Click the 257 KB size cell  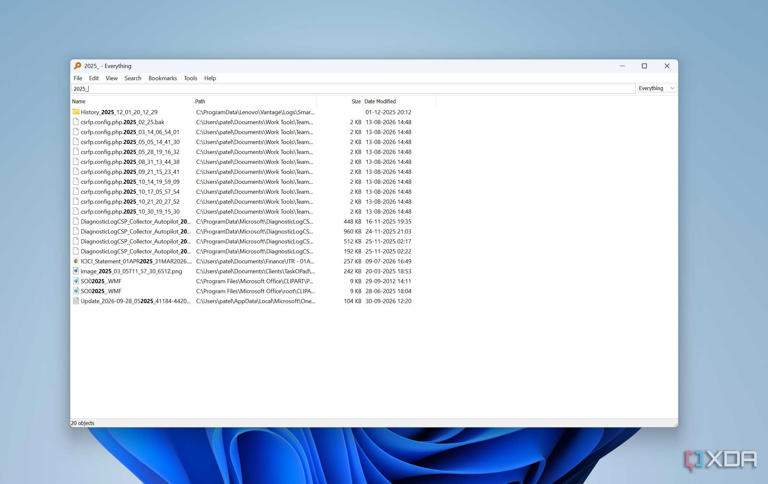click(353, 261)
